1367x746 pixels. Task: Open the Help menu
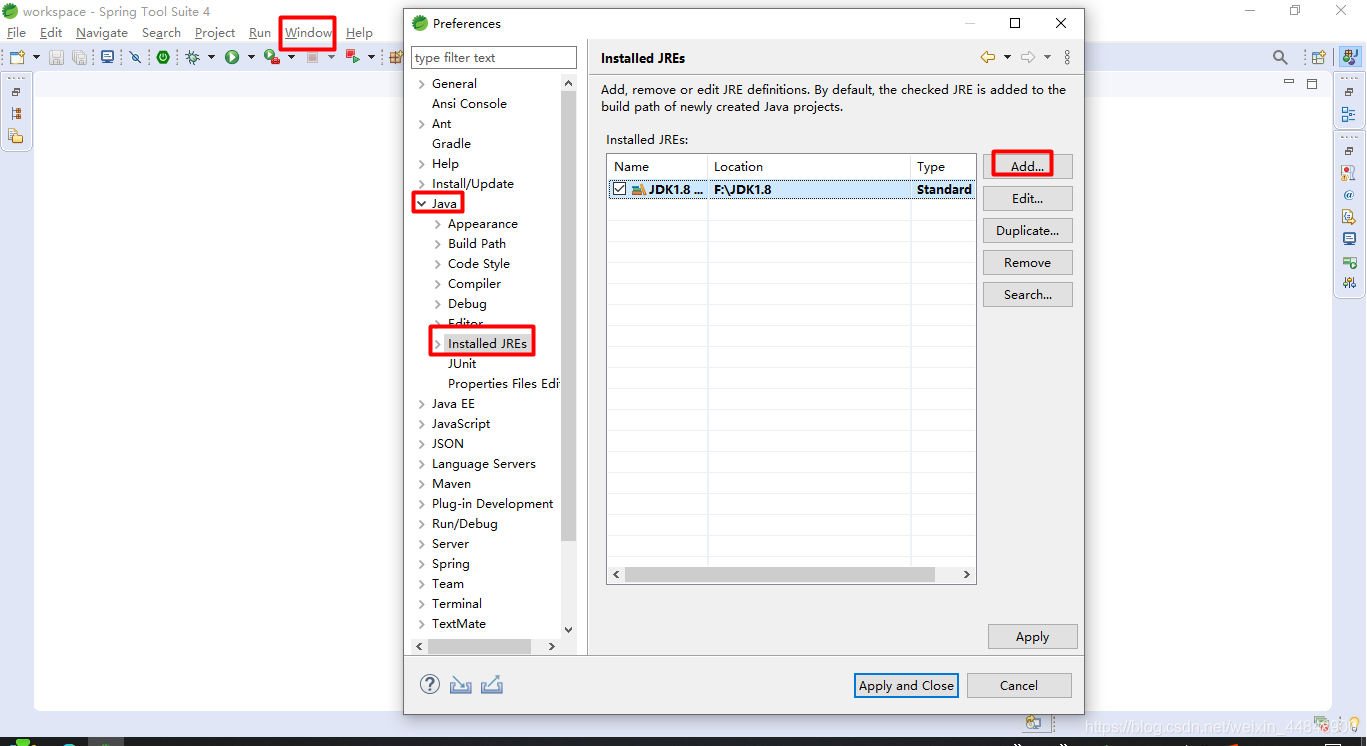coord(359,33)
